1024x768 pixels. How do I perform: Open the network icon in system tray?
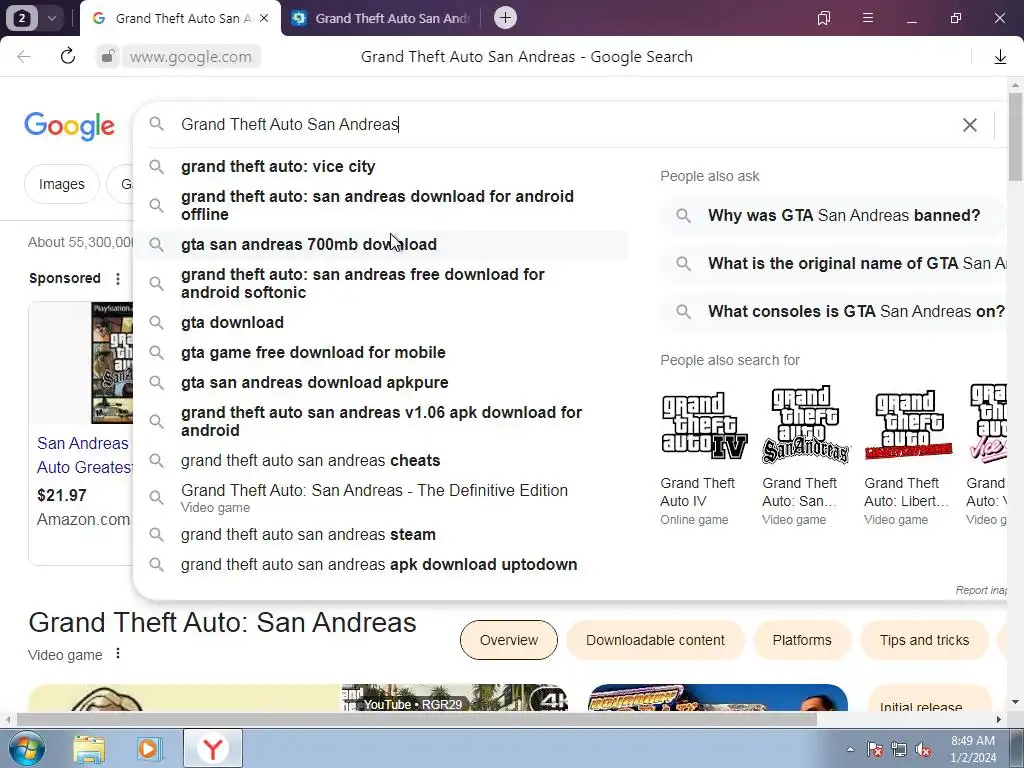tap(899, 749)
